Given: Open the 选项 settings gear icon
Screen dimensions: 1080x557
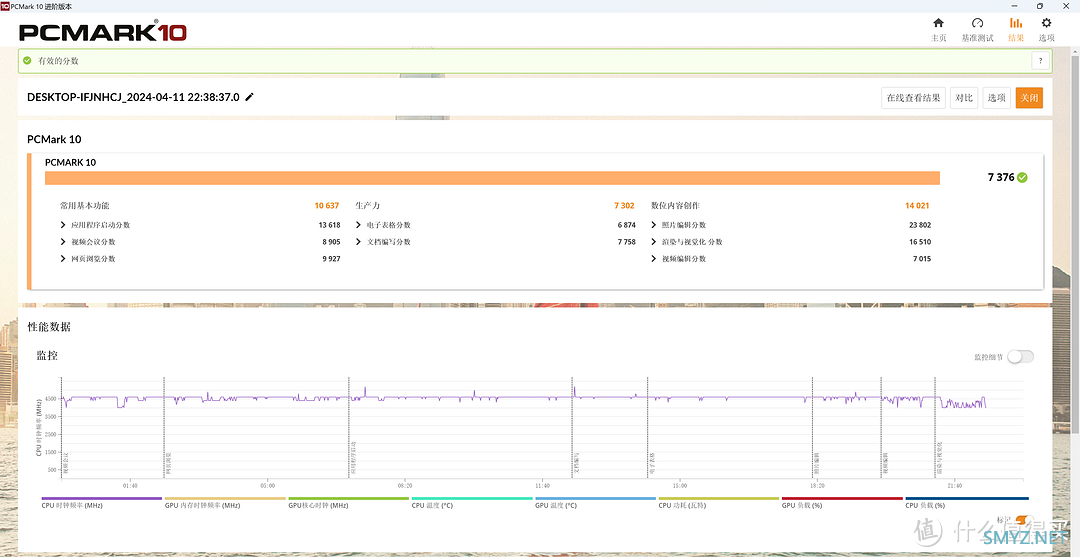Looking at the screenshot, I should point(1046,23).
